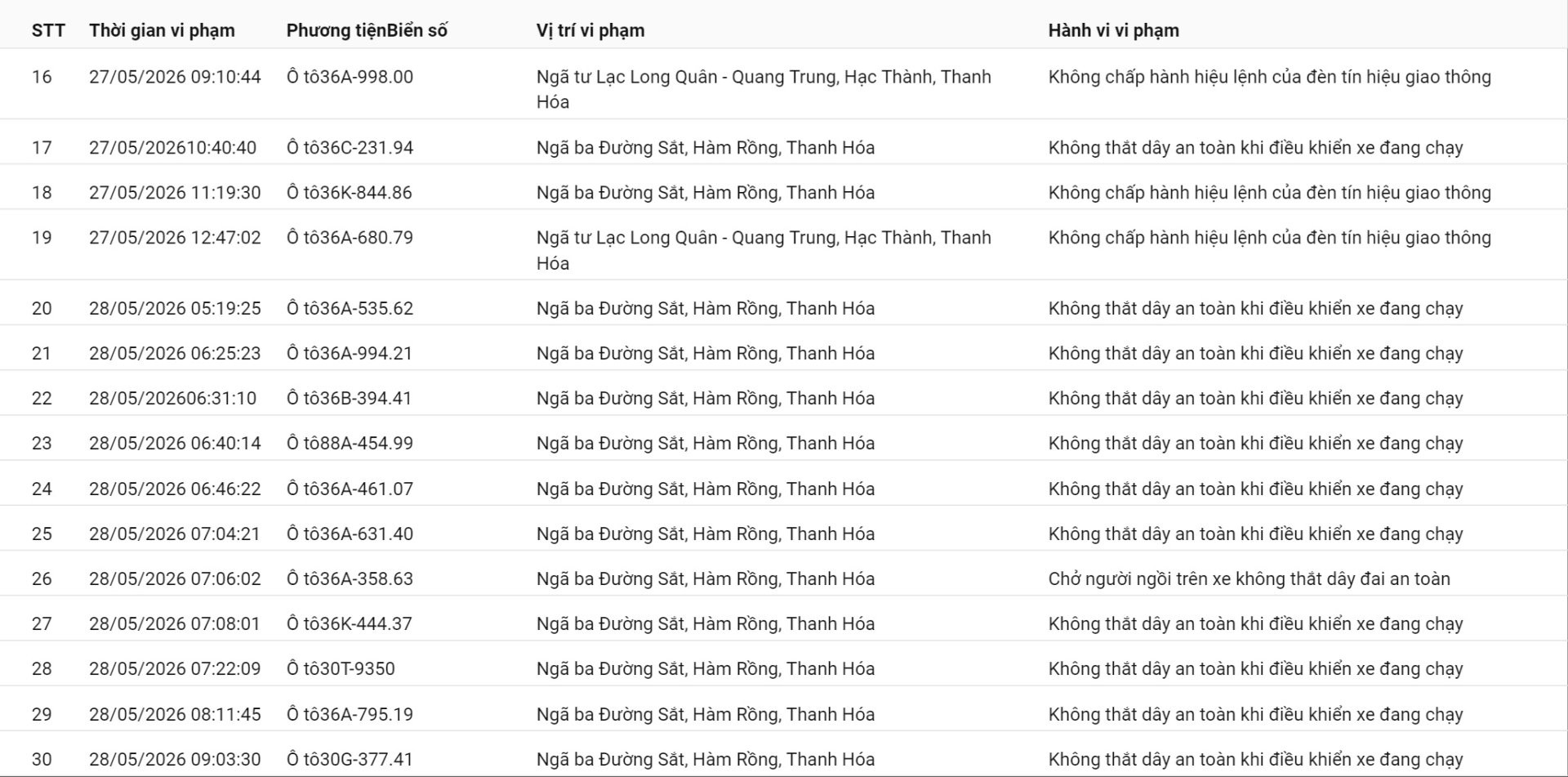1568x777 pixels.
Task: Select license plate 36A-998.00 cell
Action: (350, 77)
